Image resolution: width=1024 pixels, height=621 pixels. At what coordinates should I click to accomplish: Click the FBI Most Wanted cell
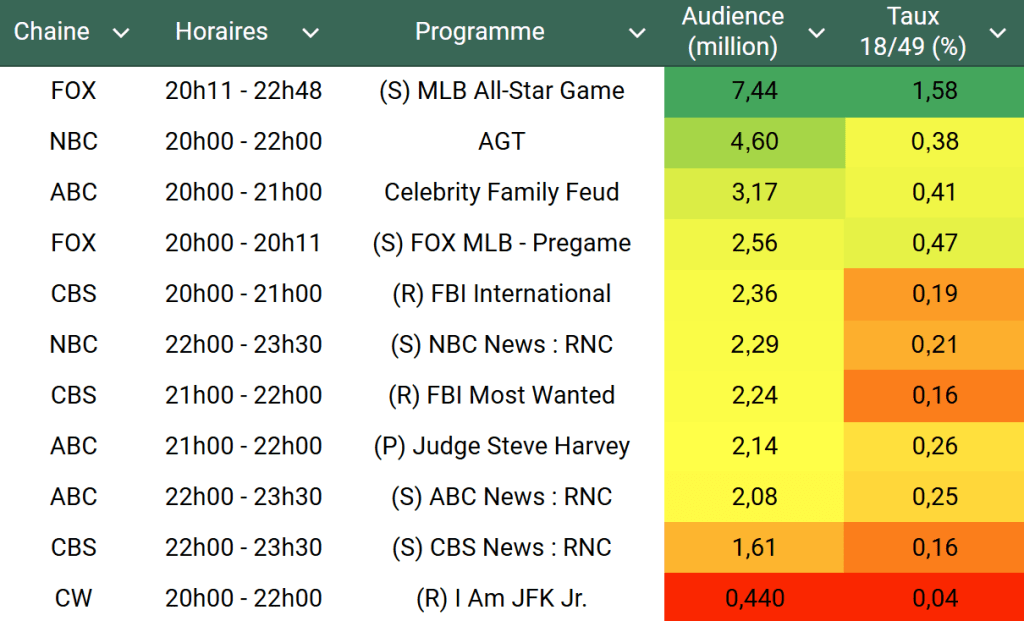click(501, 395)
